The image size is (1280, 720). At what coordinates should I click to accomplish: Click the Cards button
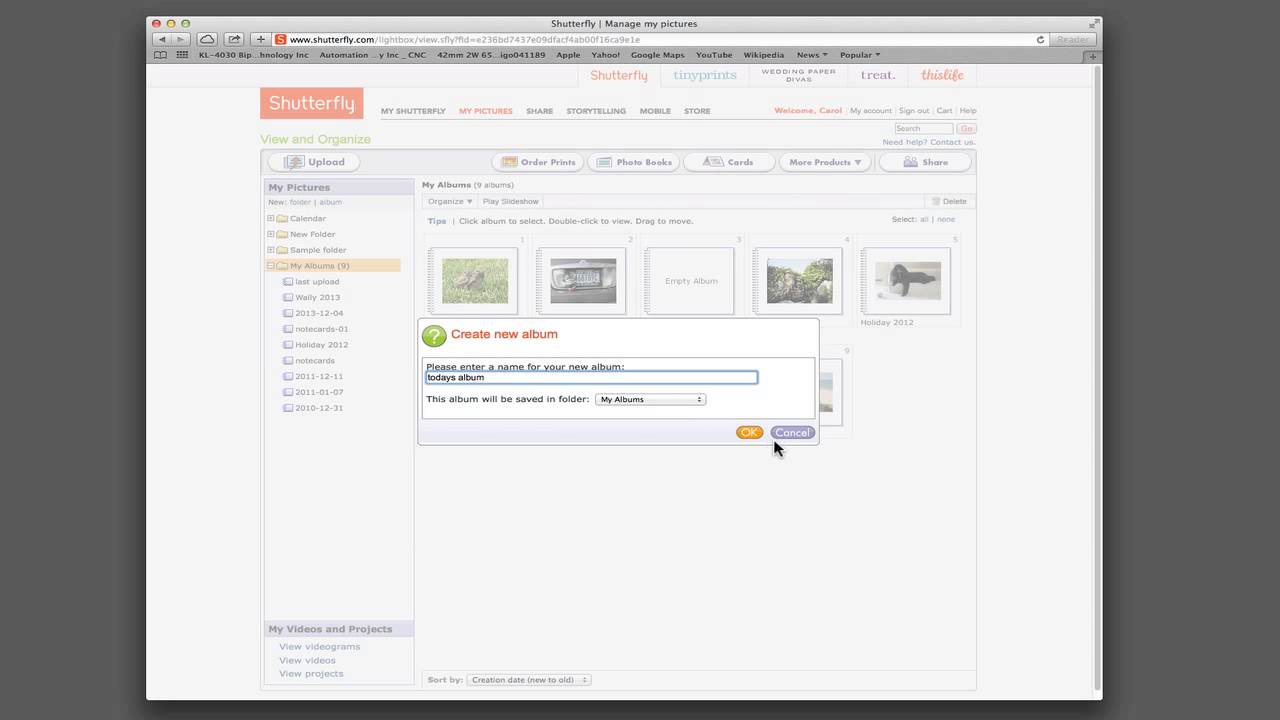(x=729, y=162)
